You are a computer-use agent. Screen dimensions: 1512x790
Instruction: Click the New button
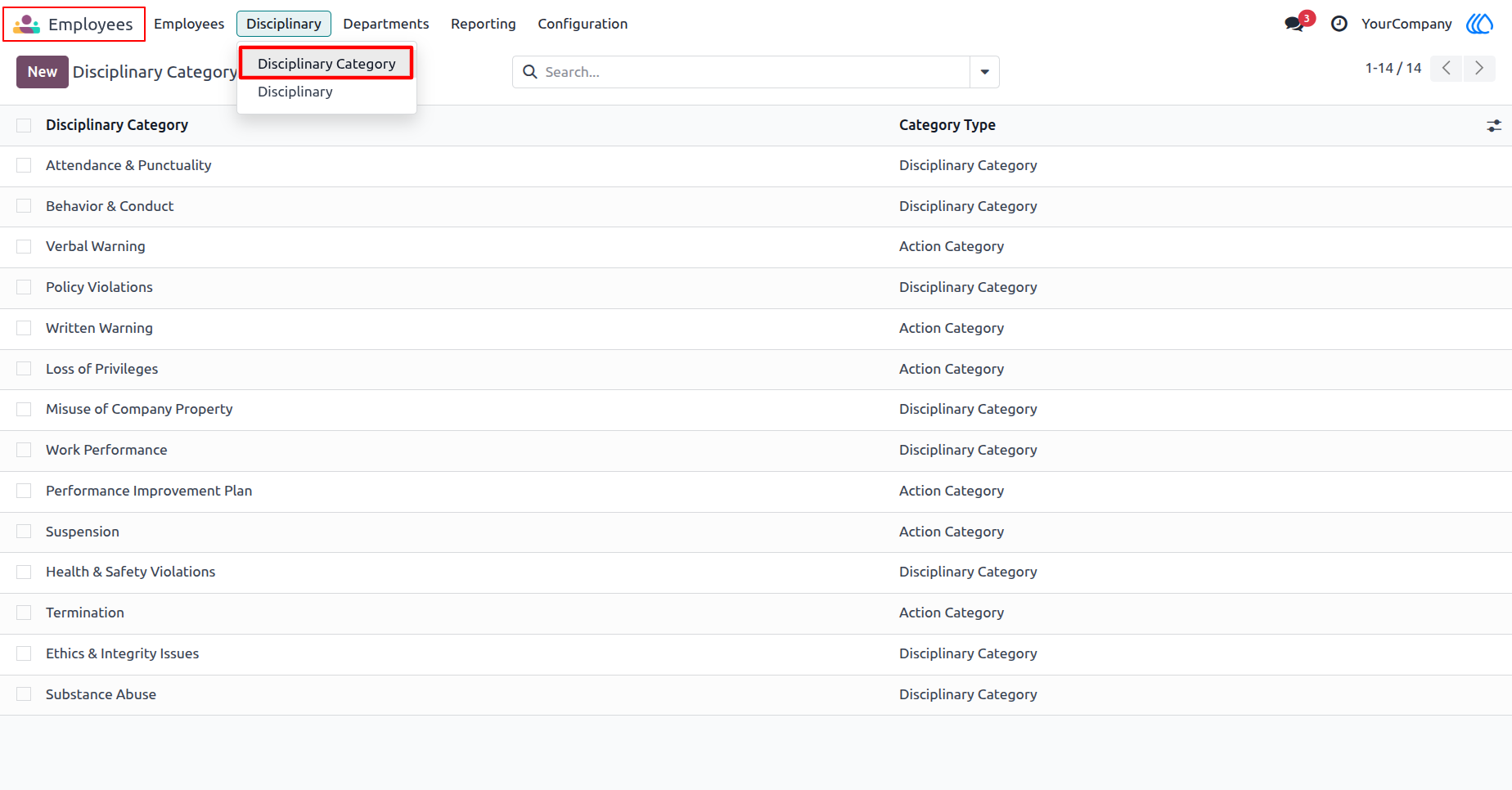point(43,72)
